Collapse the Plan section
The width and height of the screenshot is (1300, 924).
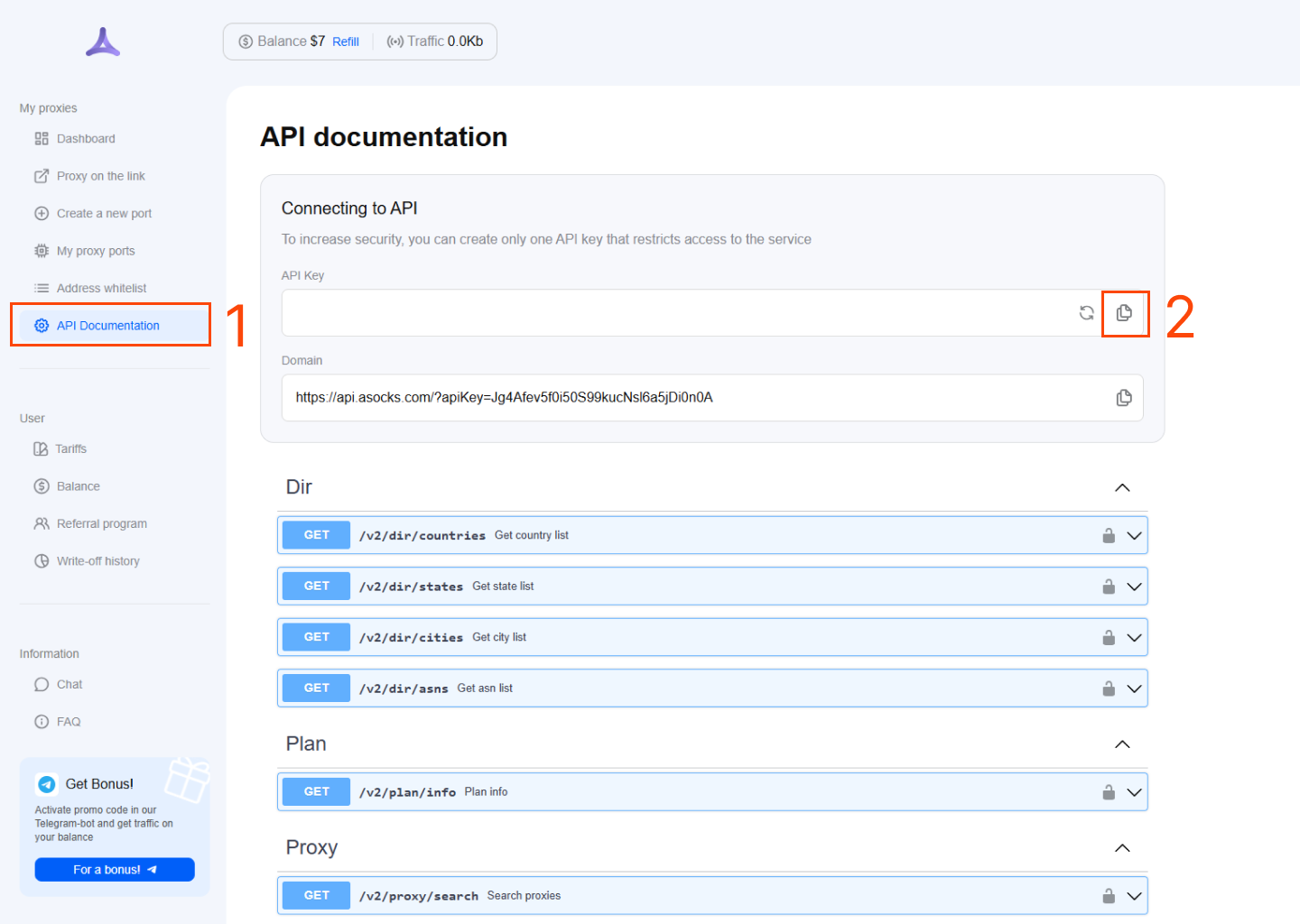(x=1122, y=744)
